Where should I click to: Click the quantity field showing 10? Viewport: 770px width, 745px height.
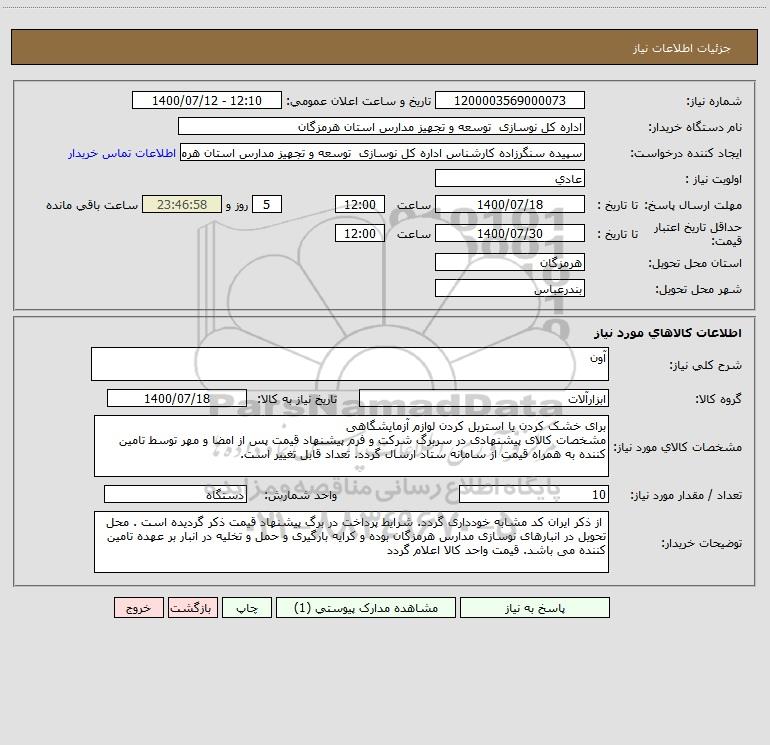[534, 495]
